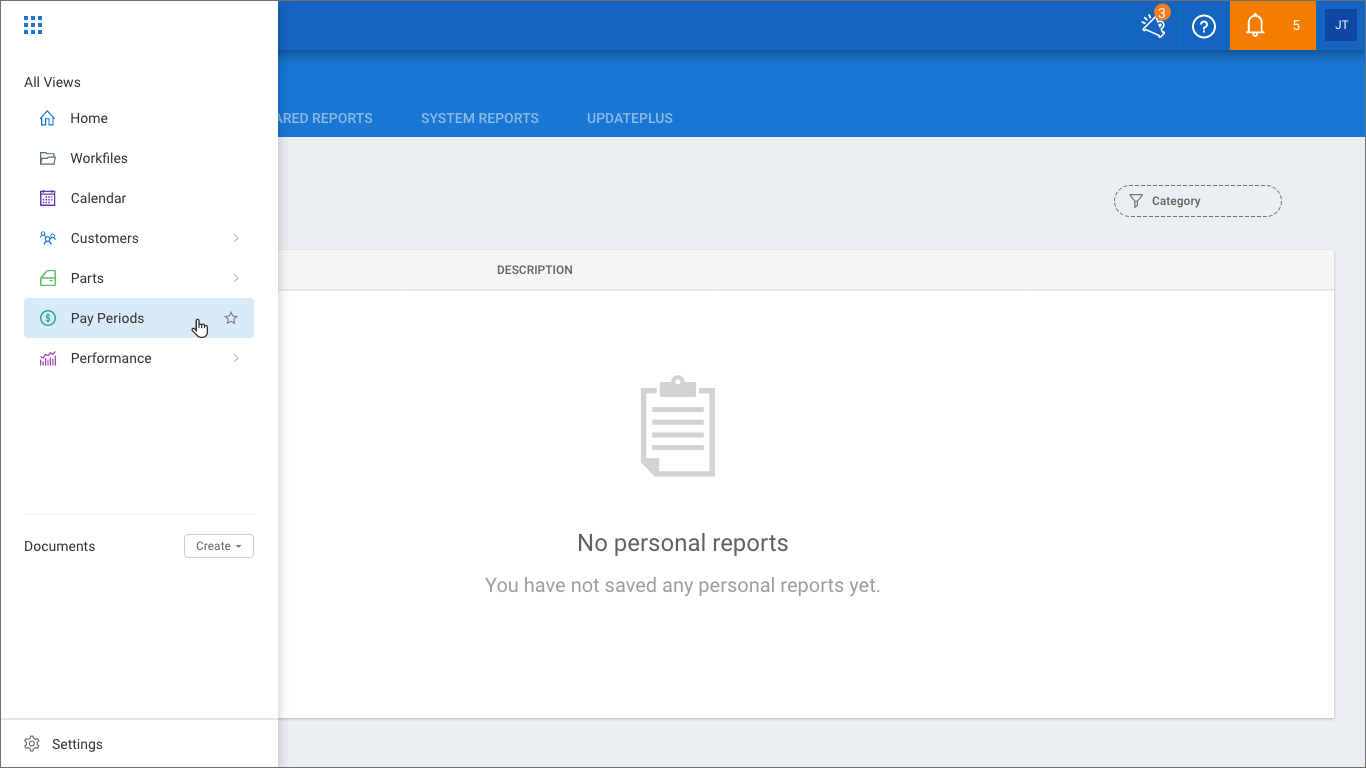Select Workfiles in All Views
This screenshot has height=768, width=1366.
(139, 158)
